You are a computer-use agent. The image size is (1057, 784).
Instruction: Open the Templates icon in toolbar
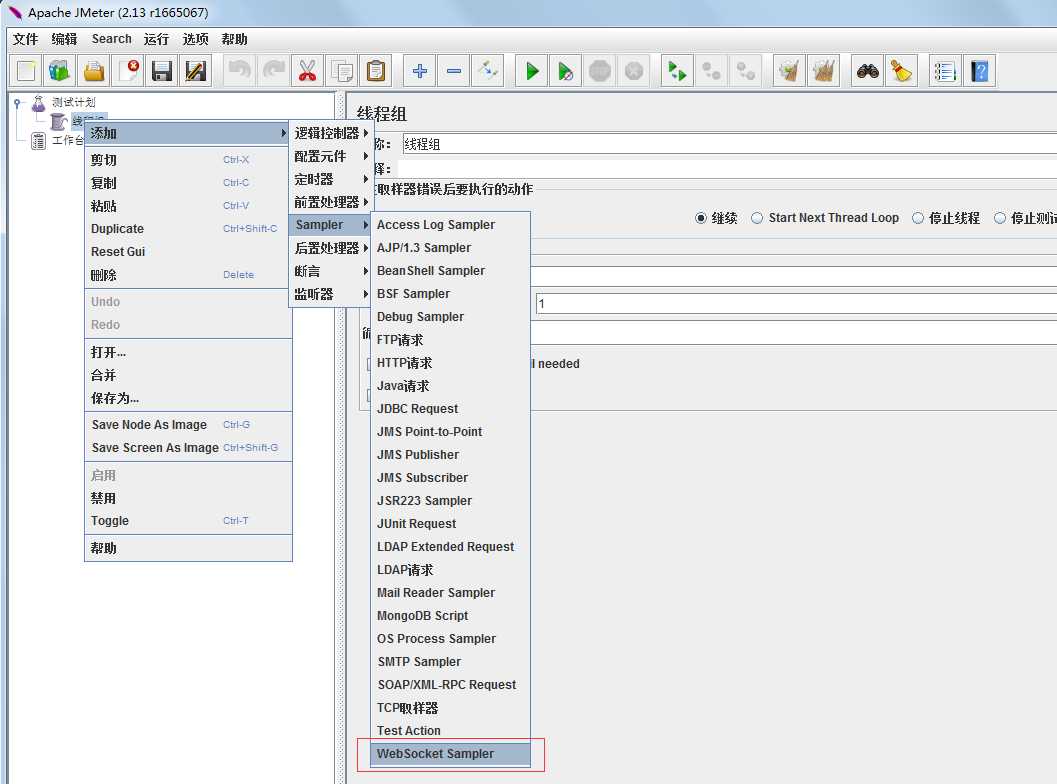[x=60, y=71]
